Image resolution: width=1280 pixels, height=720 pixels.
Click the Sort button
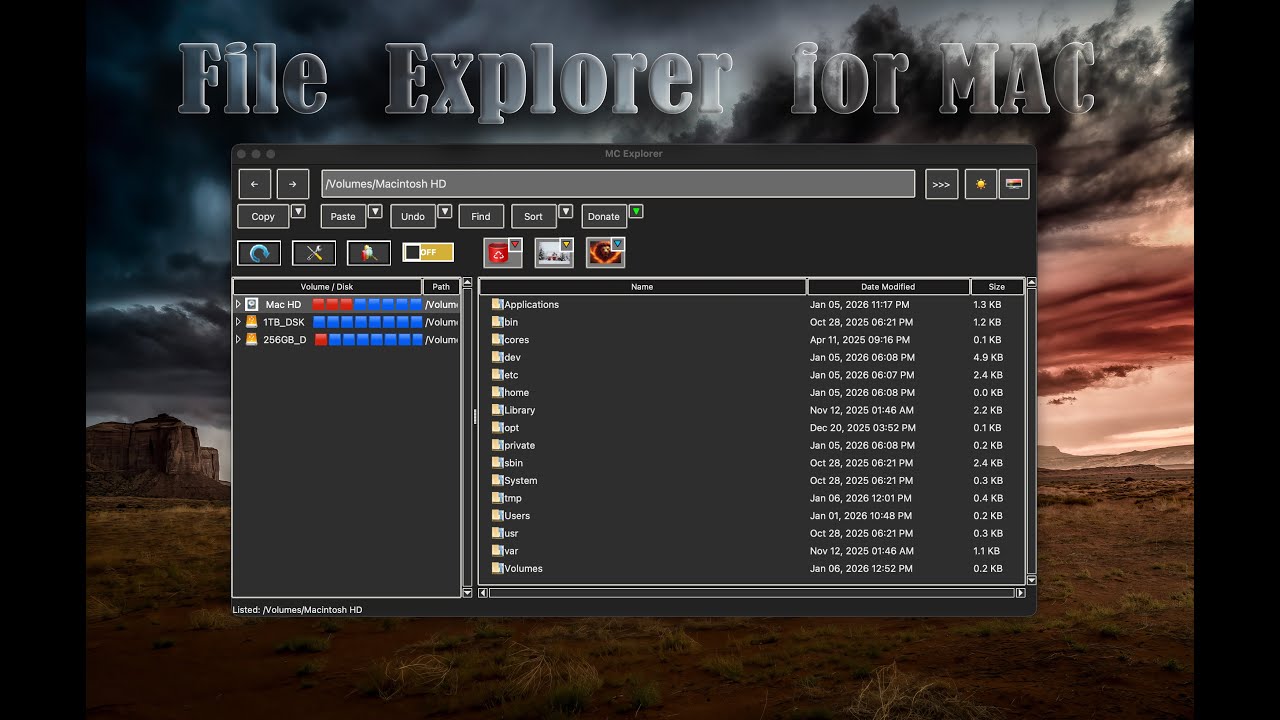click(x=534, y=216)
